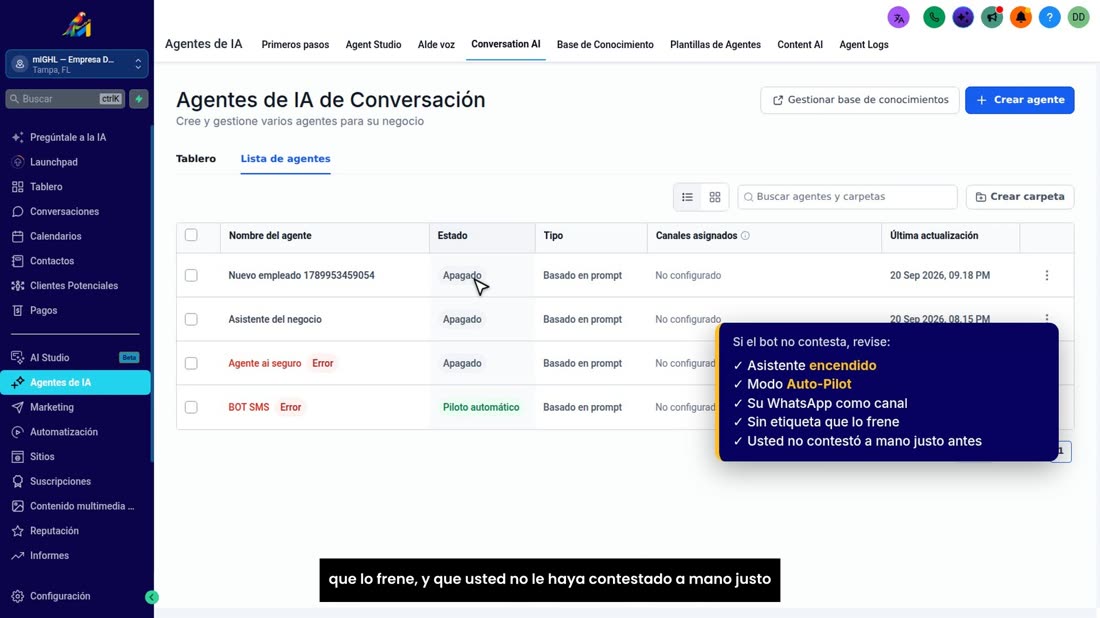
Task: Open the blue help question mark icon
Action: [x=1049, y=18]
